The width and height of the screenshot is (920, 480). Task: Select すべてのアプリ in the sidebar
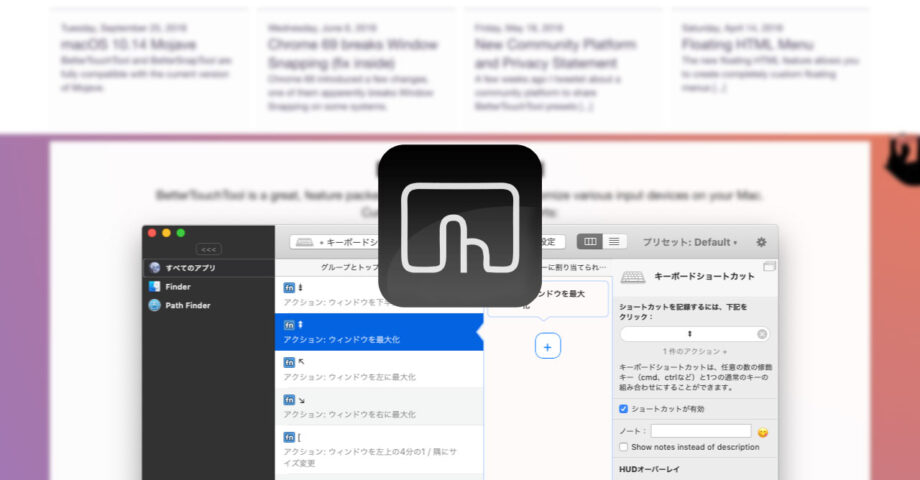(x=189, y=268)
